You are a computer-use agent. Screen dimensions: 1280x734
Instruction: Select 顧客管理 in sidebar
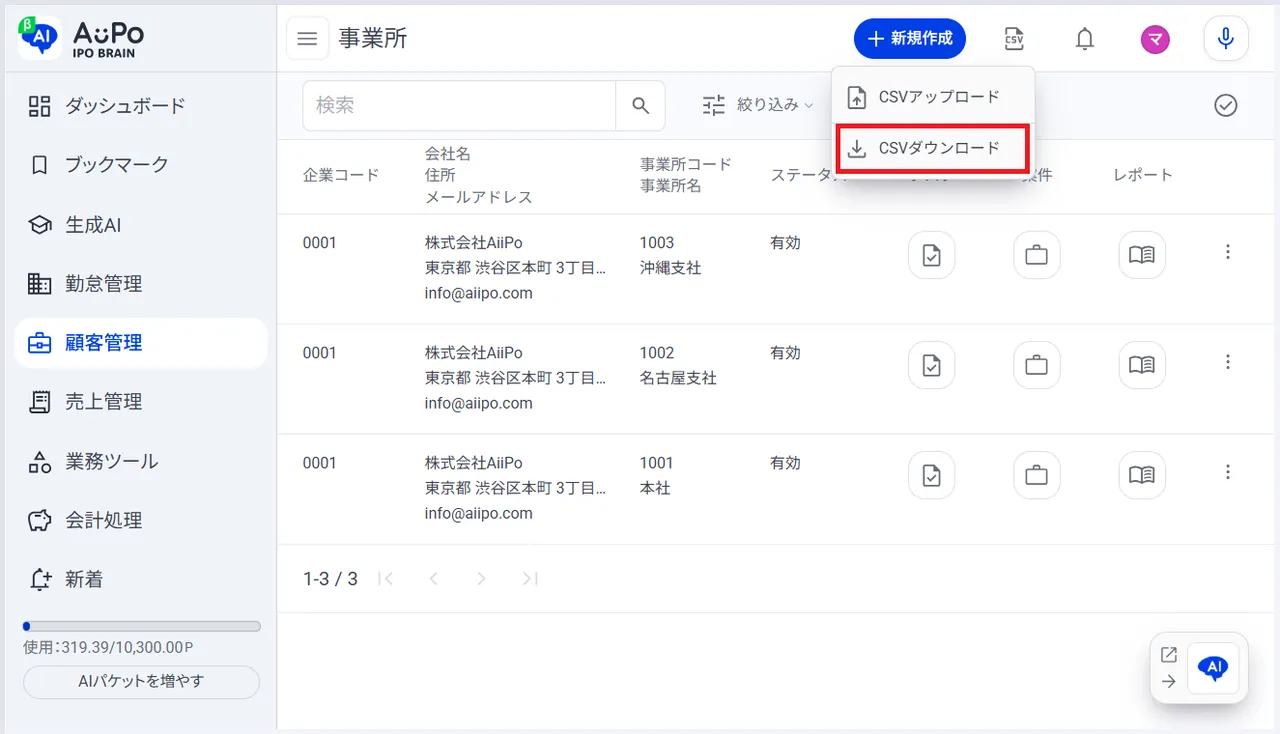[141, 343]
